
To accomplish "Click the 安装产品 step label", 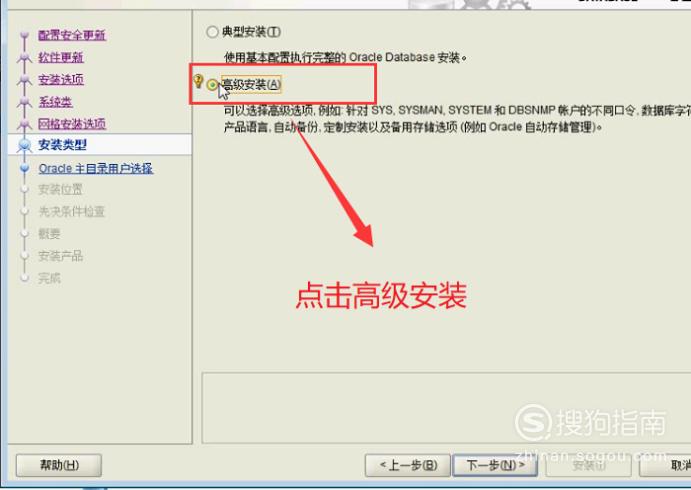I will [x=60, y=256].
